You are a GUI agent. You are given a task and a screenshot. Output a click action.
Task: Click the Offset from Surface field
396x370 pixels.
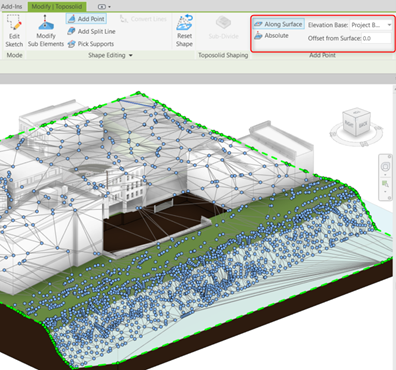pos(376,38)
